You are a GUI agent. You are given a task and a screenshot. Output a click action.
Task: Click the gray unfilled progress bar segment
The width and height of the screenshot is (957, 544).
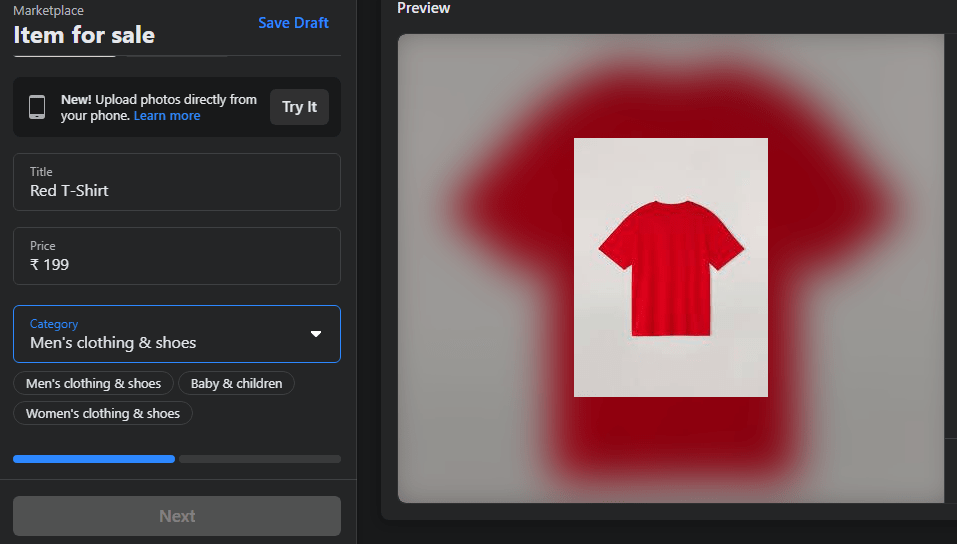260,459
